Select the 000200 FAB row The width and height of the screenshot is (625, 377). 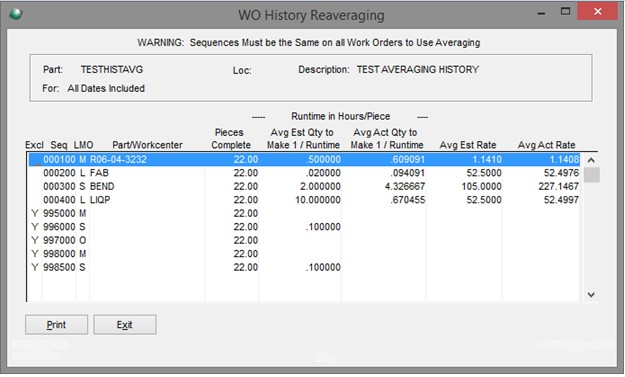tap(304, 173)
